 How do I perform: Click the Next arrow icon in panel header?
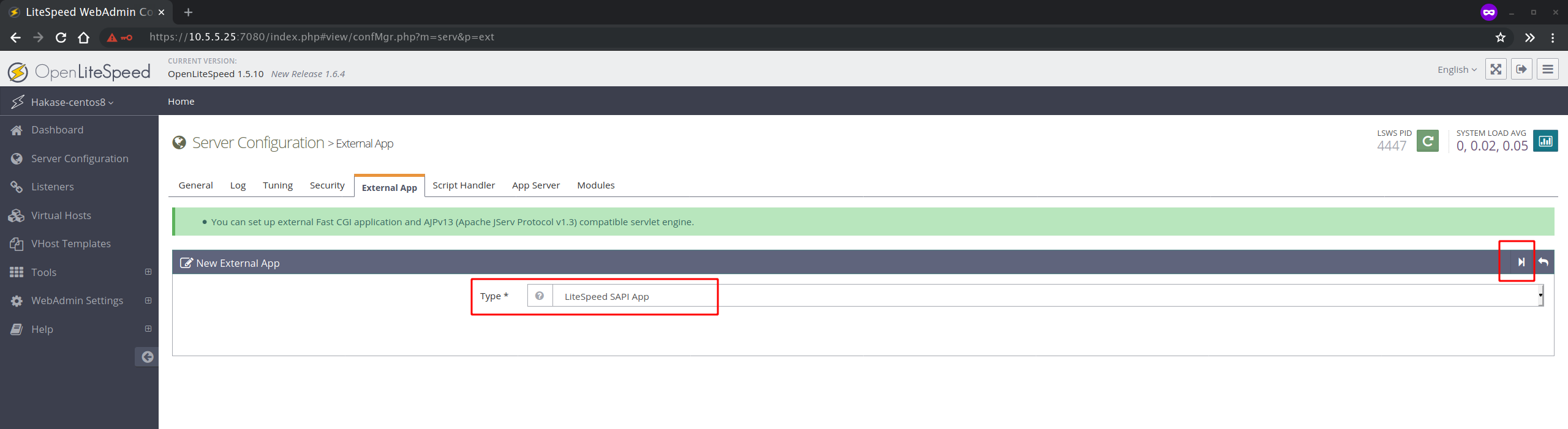coord(1521,262)
